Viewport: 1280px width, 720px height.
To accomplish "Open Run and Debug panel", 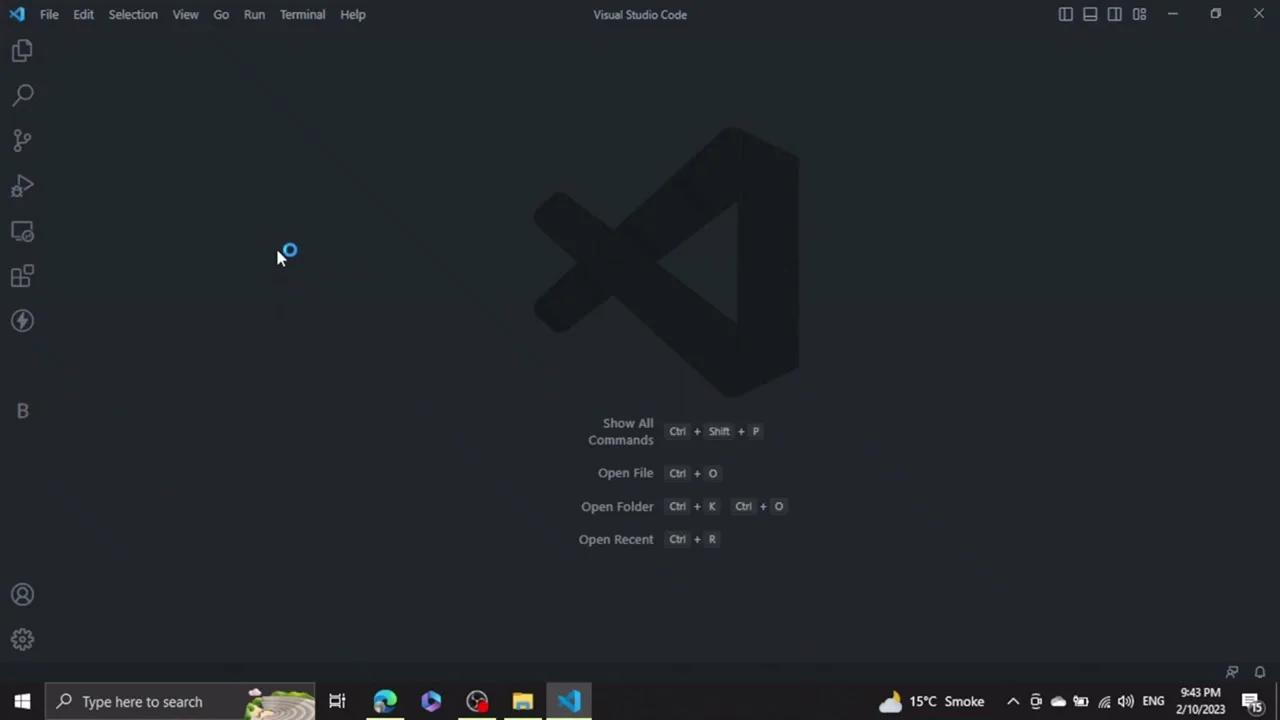I will coord(22,186).
